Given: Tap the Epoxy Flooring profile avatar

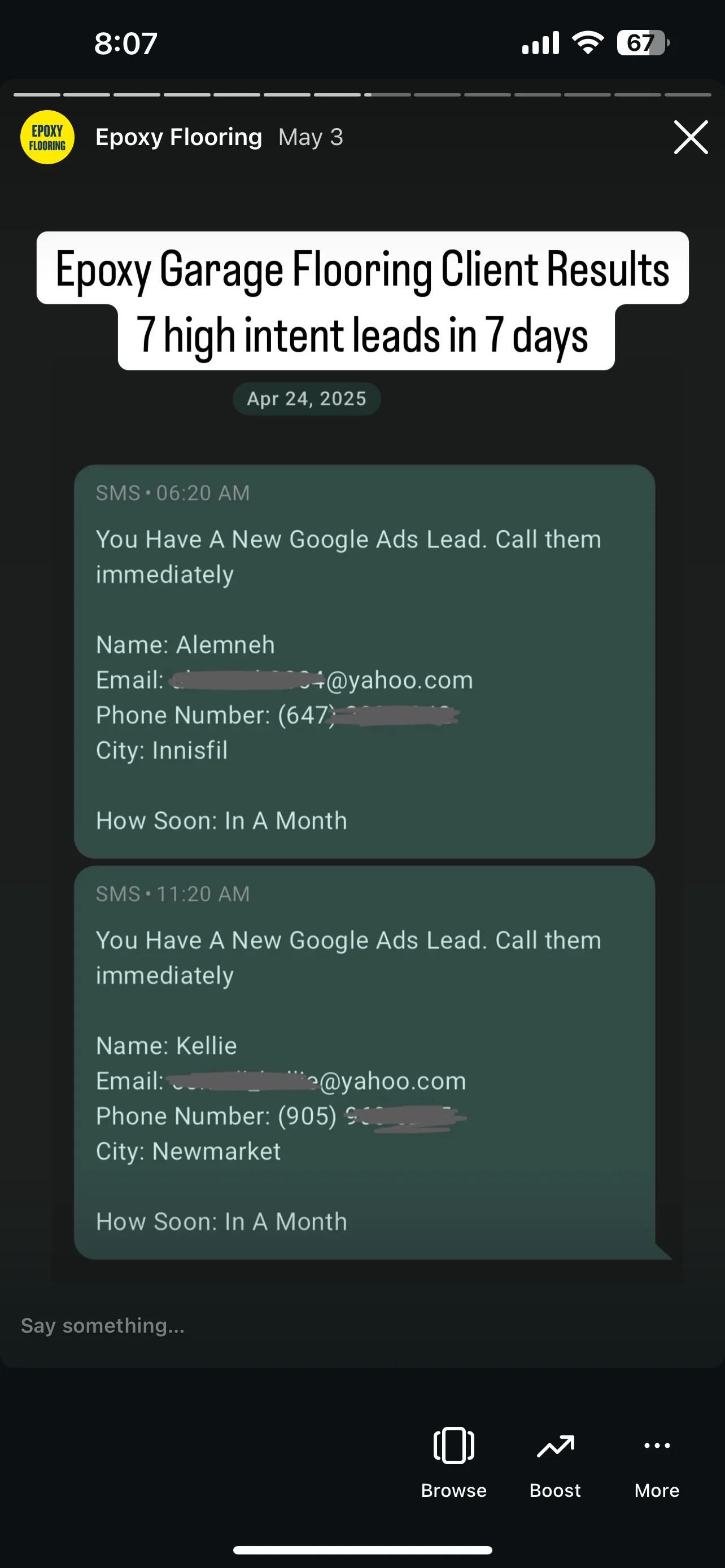Looking at the screenshot, I should (47, 137).
